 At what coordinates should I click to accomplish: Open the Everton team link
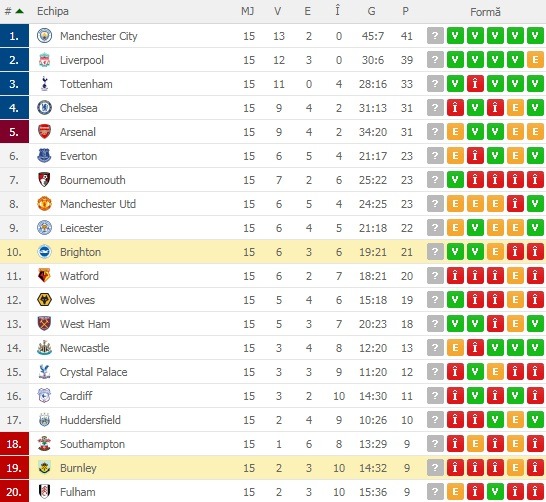point(78,156)
